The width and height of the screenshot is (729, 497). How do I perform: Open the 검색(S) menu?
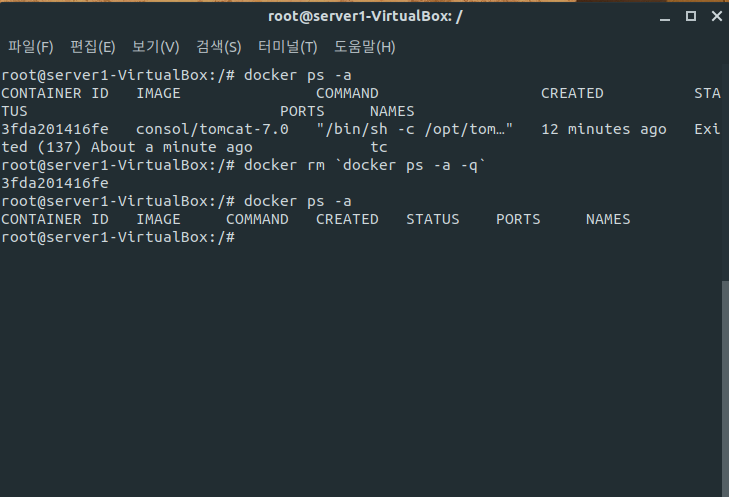click(x=219, y=46)
